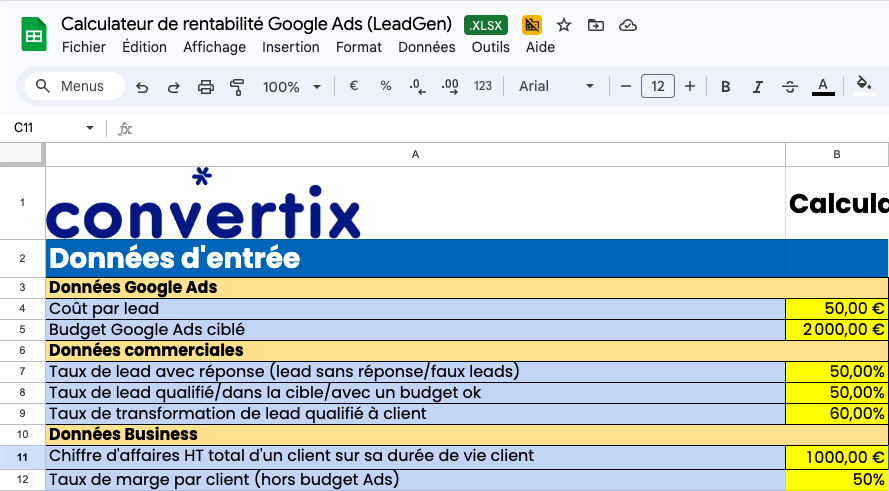Open the name box dropdown arrow
Image resolution: width=889 pixels, height=491 pixels.
90,128
